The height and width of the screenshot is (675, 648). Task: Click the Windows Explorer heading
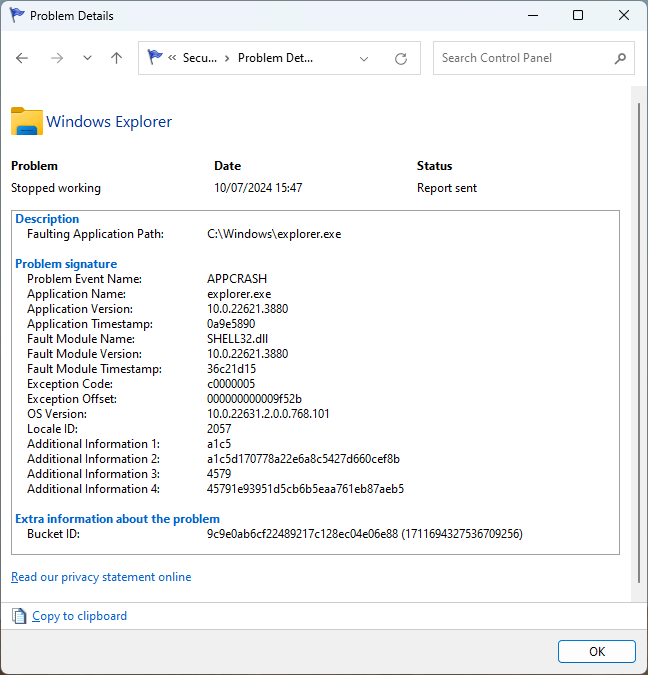pyautogui.click(x=109, y=122)
